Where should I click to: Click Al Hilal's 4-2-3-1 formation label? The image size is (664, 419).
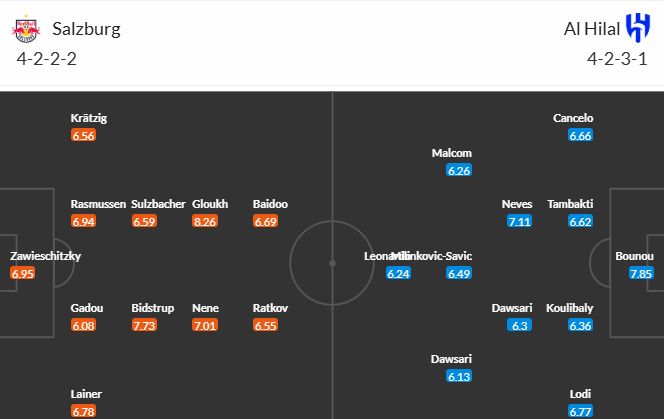[x=617, y=59]
